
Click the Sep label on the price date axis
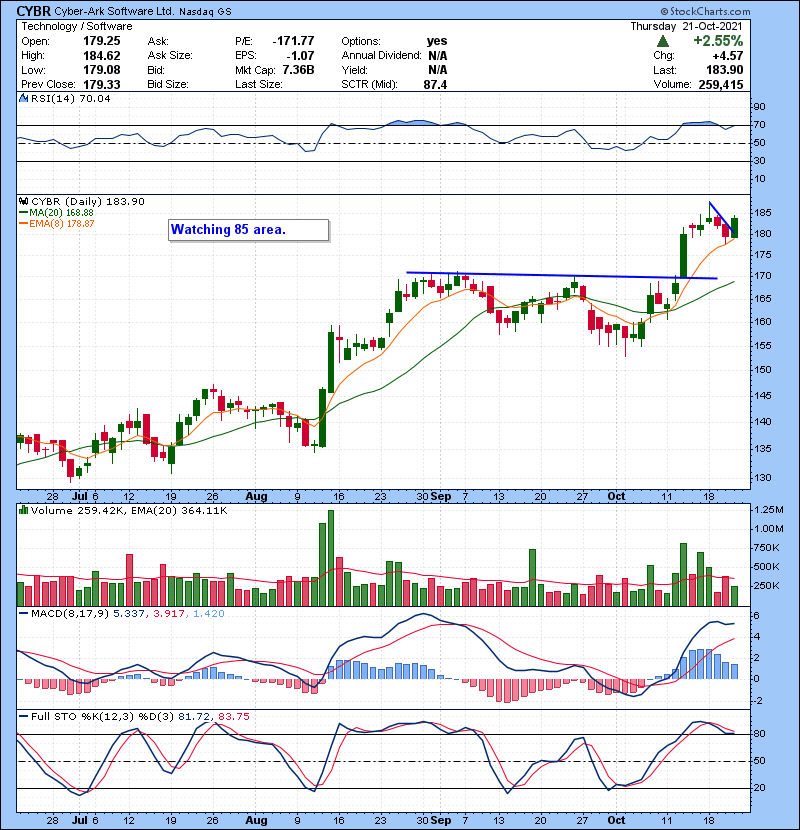tap(441, 497)
